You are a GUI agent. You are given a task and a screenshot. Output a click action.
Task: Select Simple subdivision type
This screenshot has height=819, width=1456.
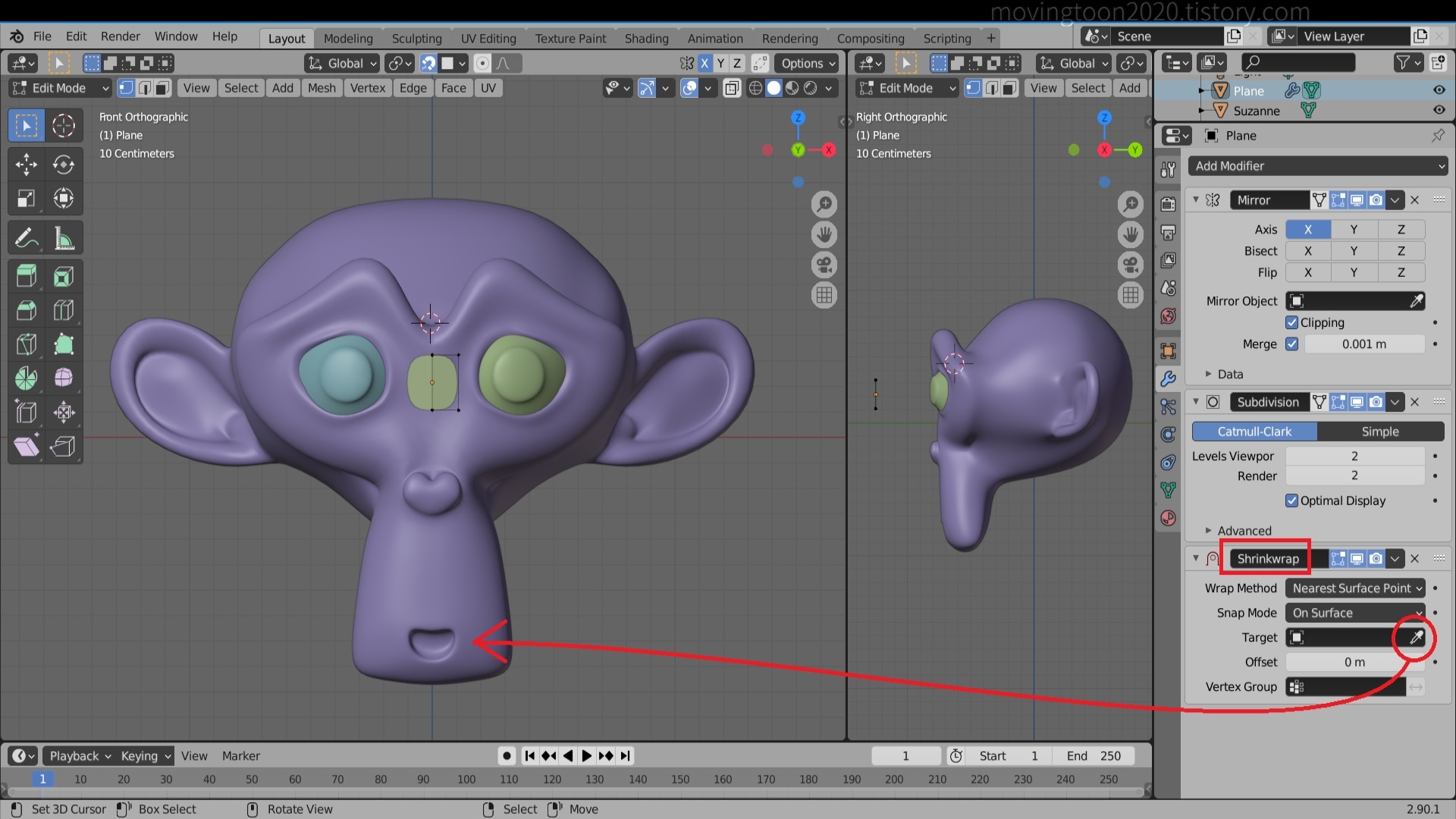1380,431
